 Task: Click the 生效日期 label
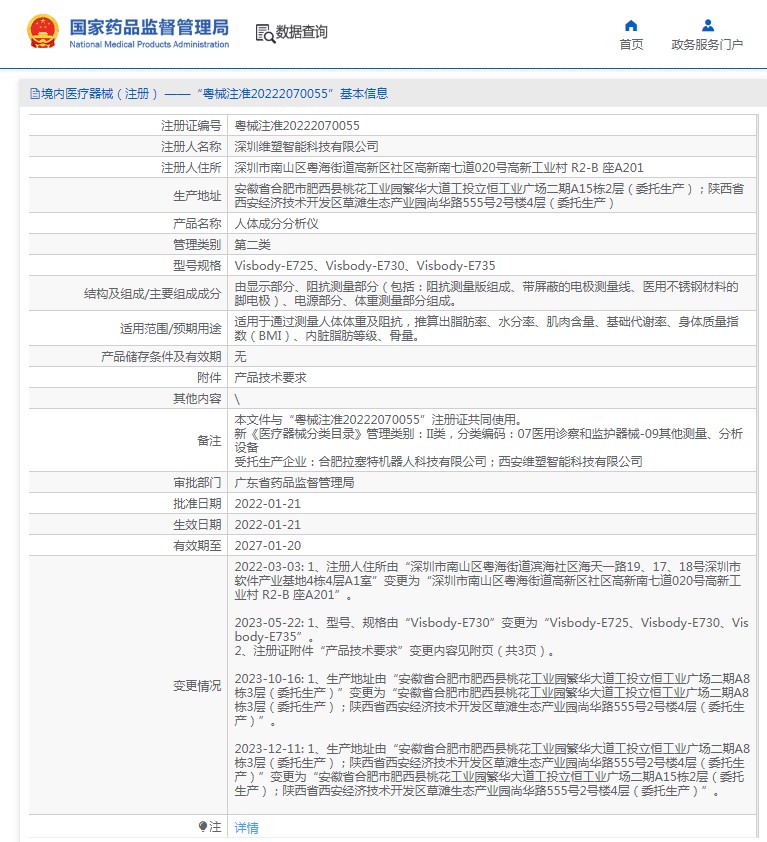(x=197, y=524)
